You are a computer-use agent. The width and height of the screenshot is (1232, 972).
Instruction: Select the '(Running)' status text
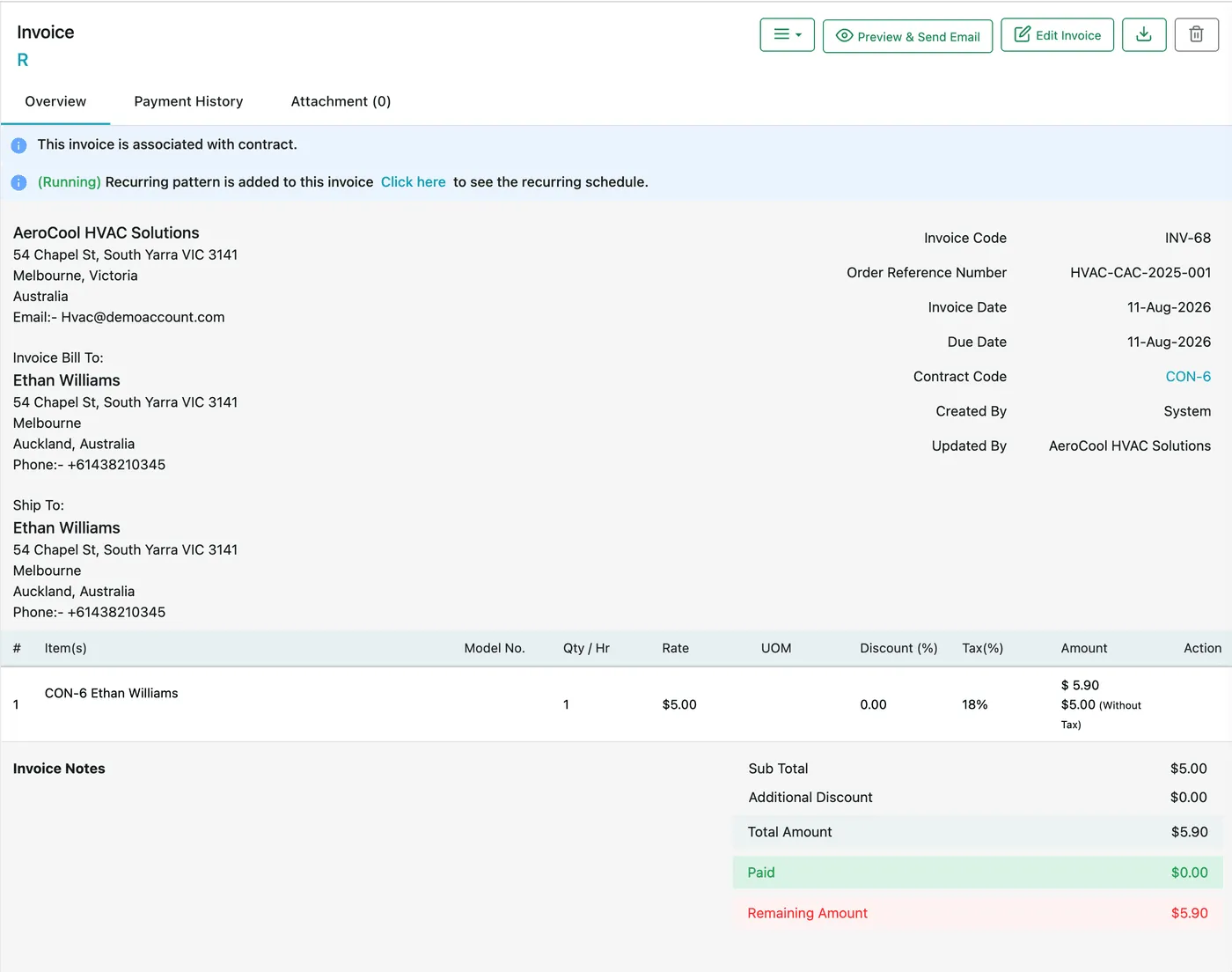coord(70,182)
